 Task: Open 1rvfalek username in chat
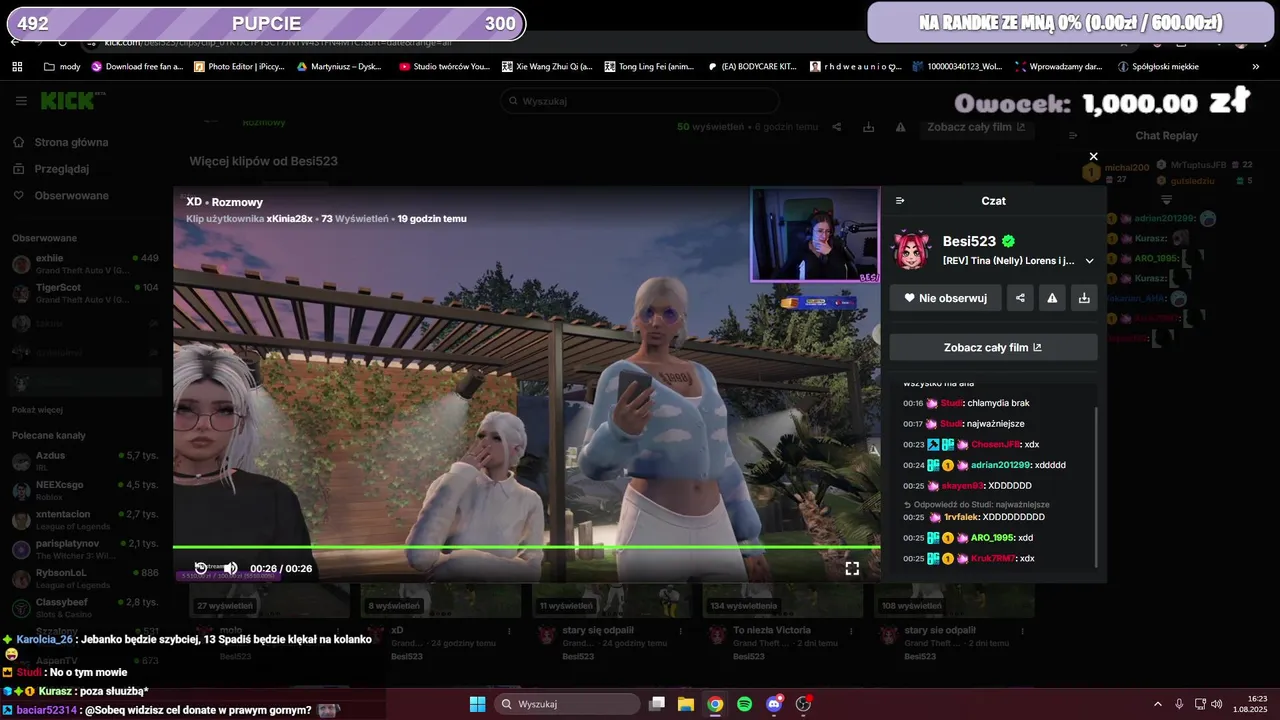961,517
